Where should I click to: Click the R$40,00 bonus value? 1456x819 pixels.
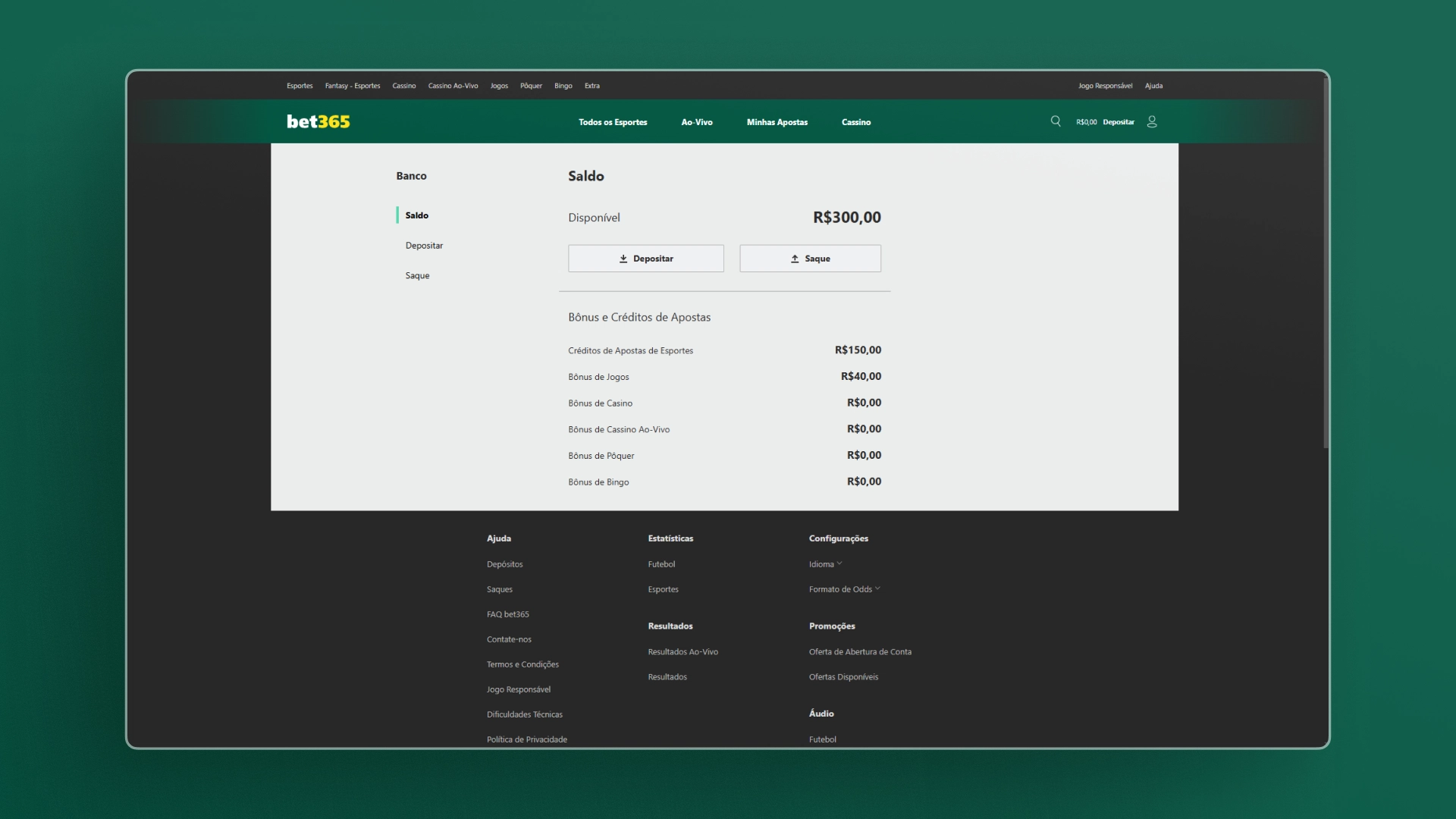[861, 376]
